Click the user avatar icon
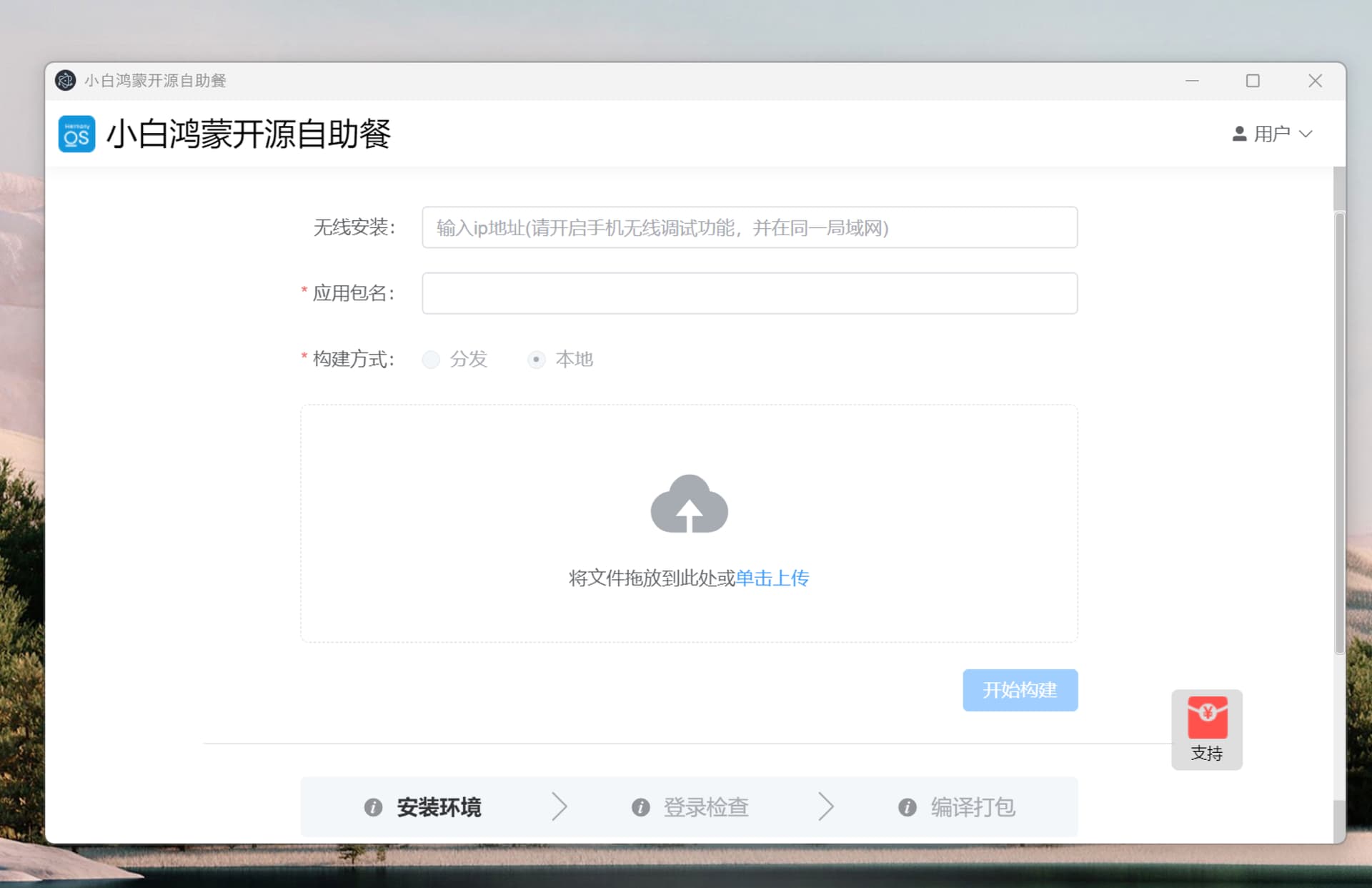Image resolution: width=1372 pixels, height=888 pixels. pyautogui.click(x=1239, y=134)
